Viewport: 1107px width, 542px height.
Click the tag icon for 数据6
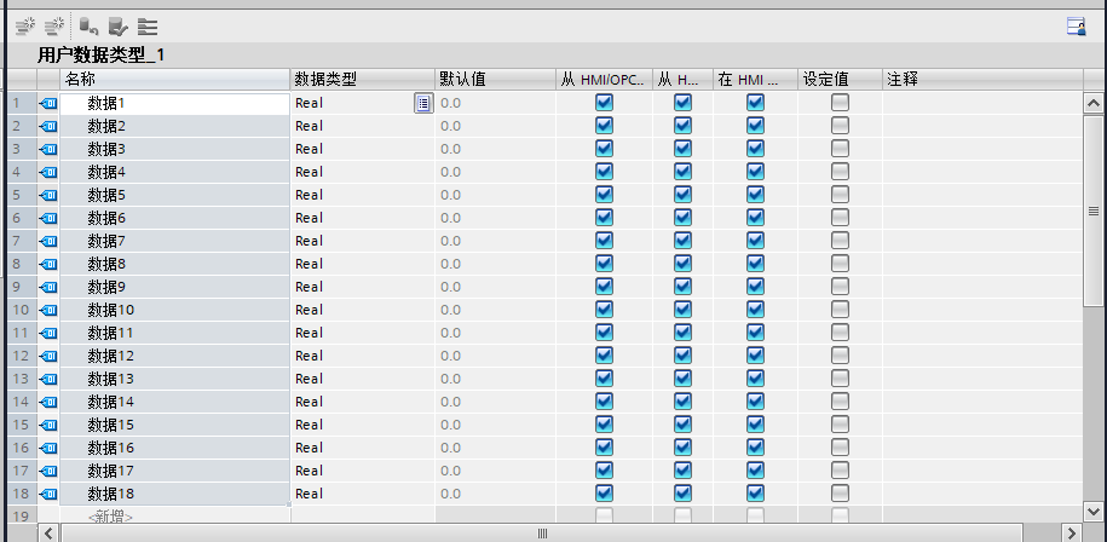pyautogui.click(x=48, y=218)
